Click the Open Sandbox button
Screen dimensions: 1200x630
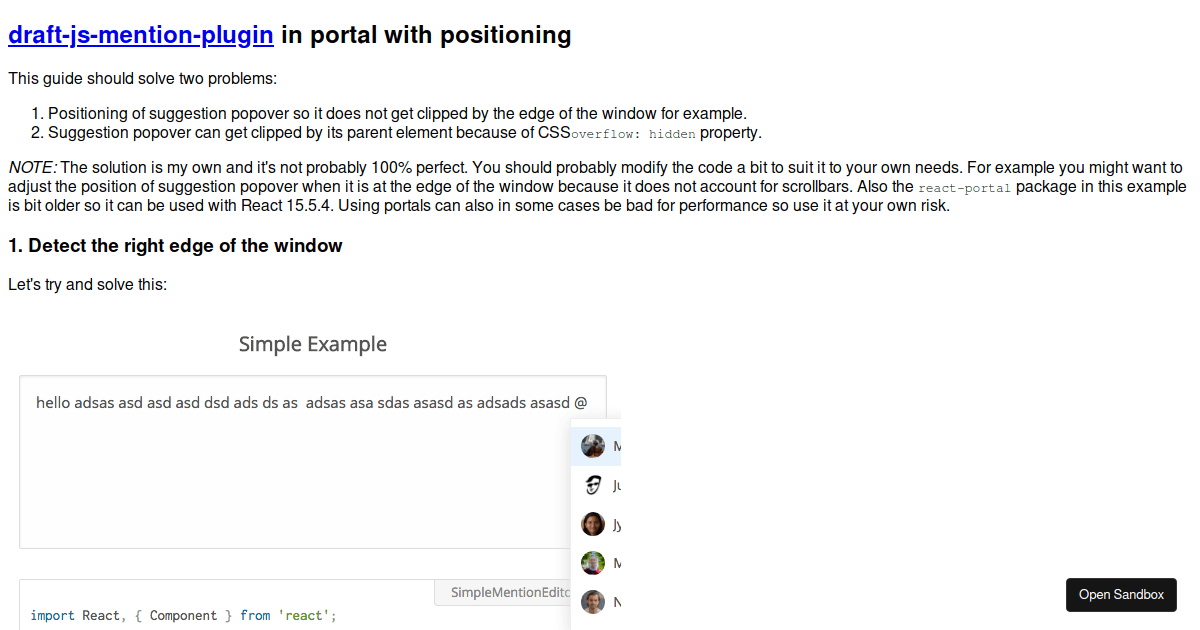[1121, 594]
